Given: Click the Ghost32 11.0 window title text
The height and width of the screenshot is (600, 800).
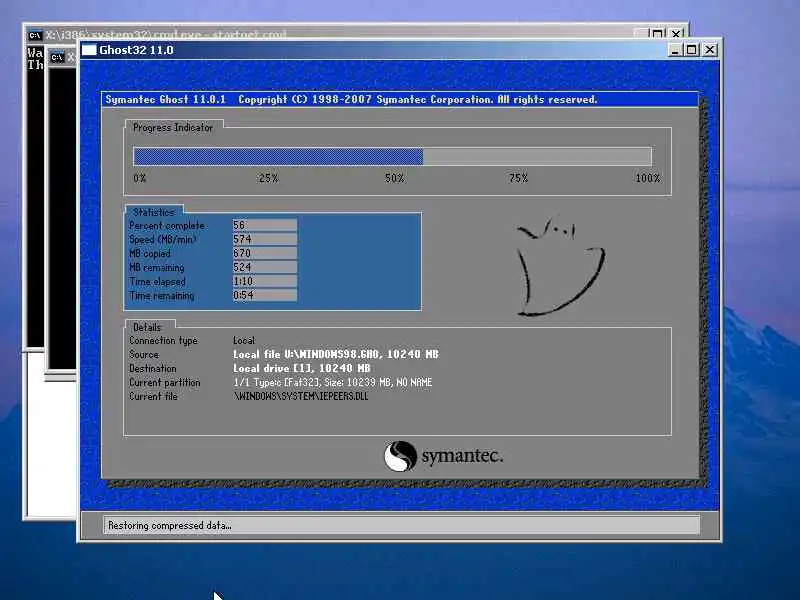Looking at the screenshot, I should click(136, 50).
